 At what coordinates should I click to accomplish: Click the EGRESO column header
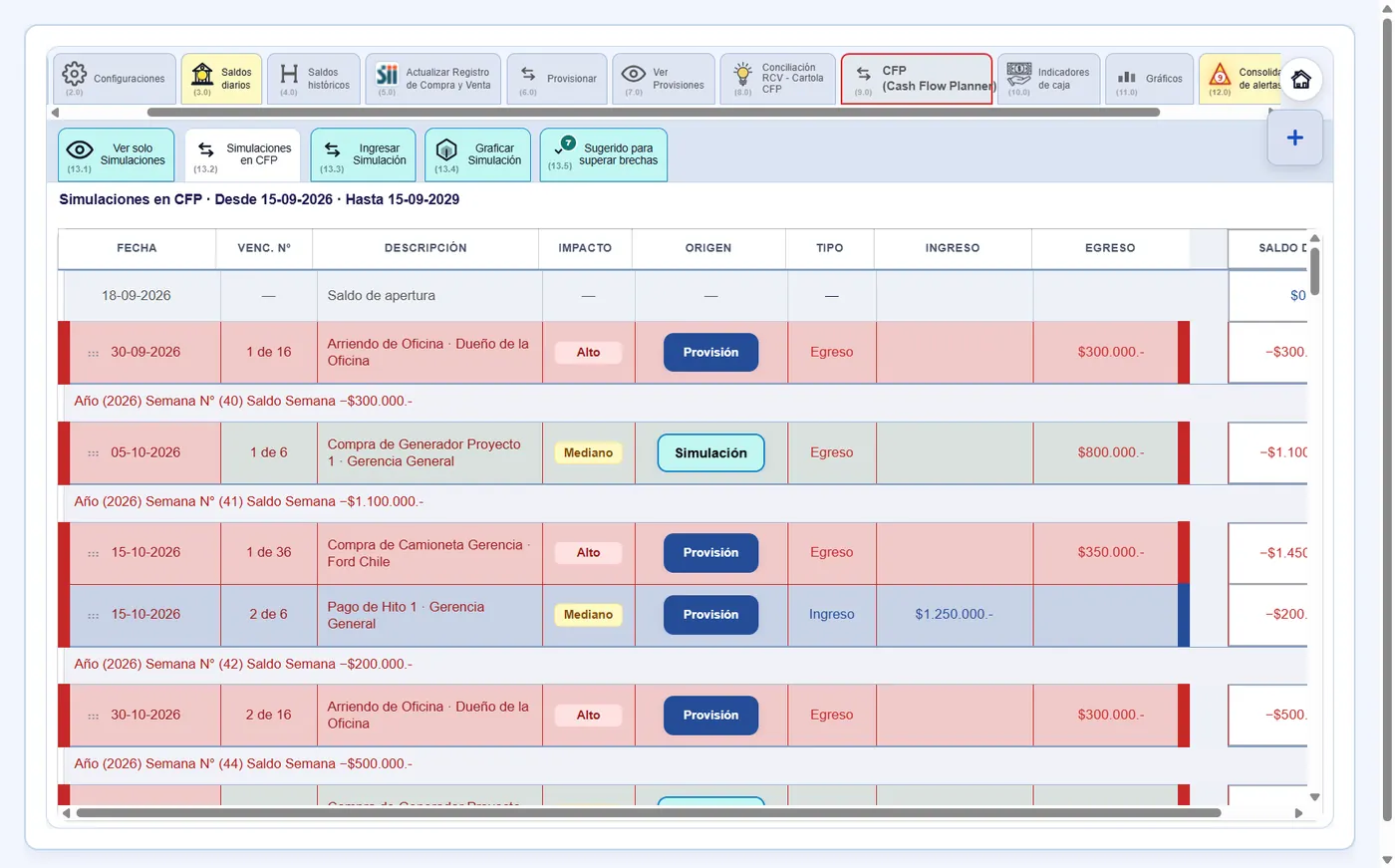pos(1110,248)
